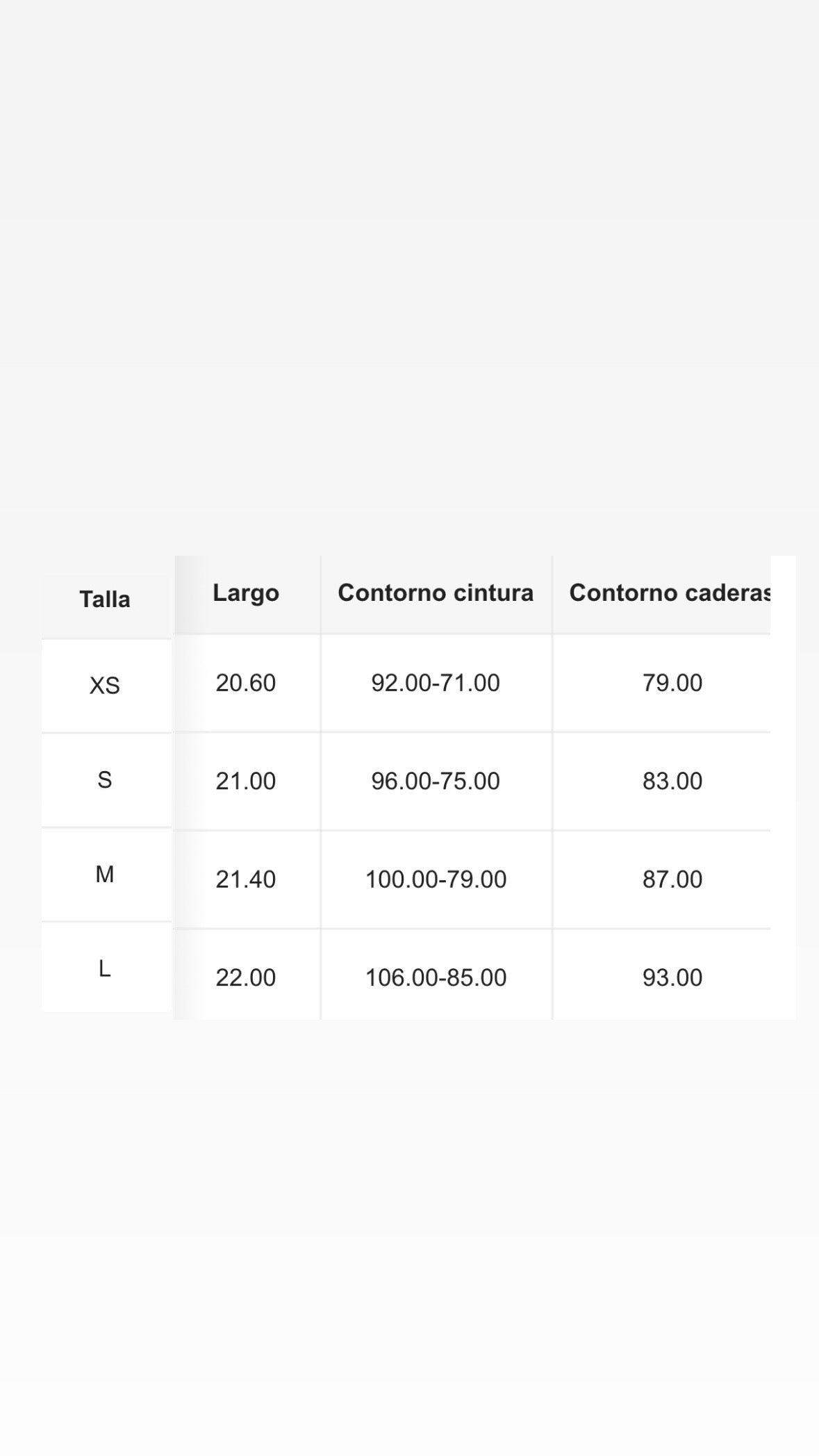The width and height of the screenshot is (819, 1456).
Task: Select the Contorno cintura header
Action: tap(436, 593)
